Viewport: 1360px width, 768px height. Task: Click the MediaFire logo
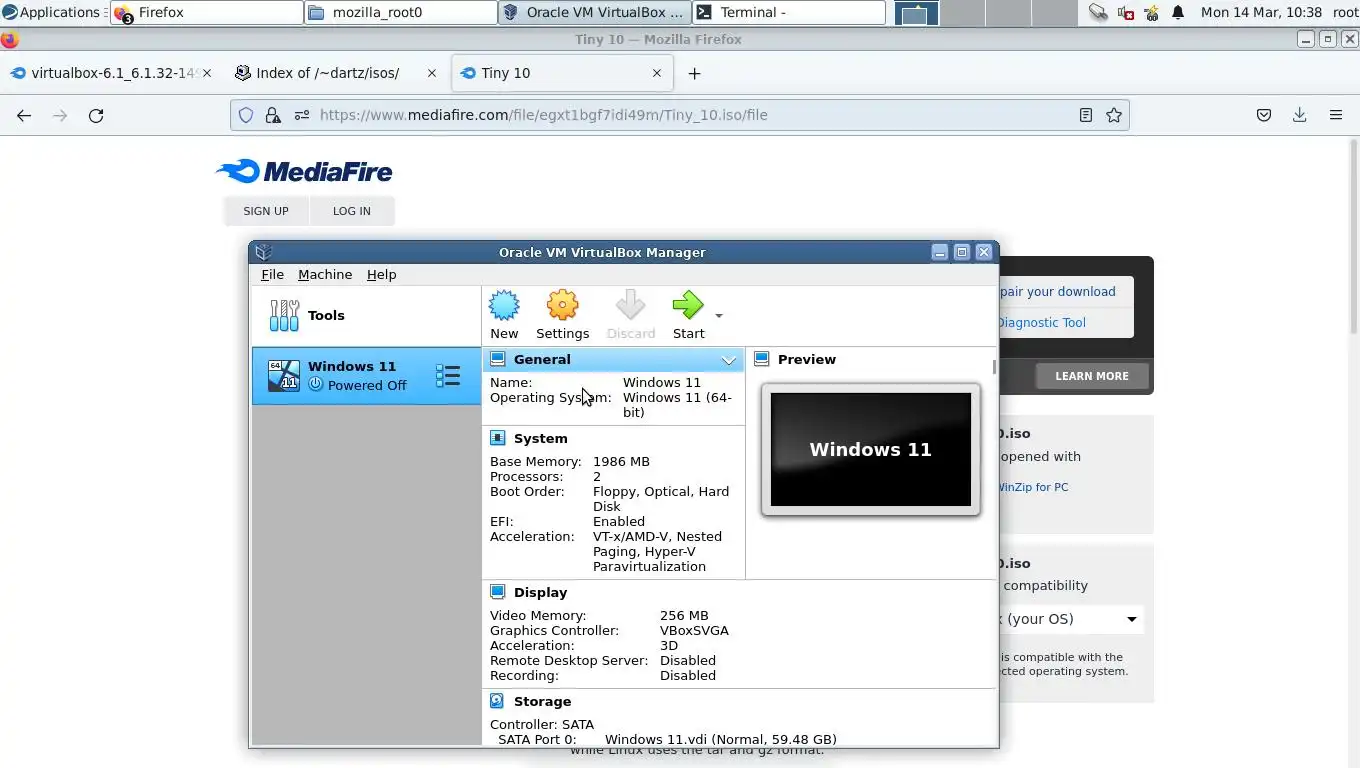click(x=305, y=172)
